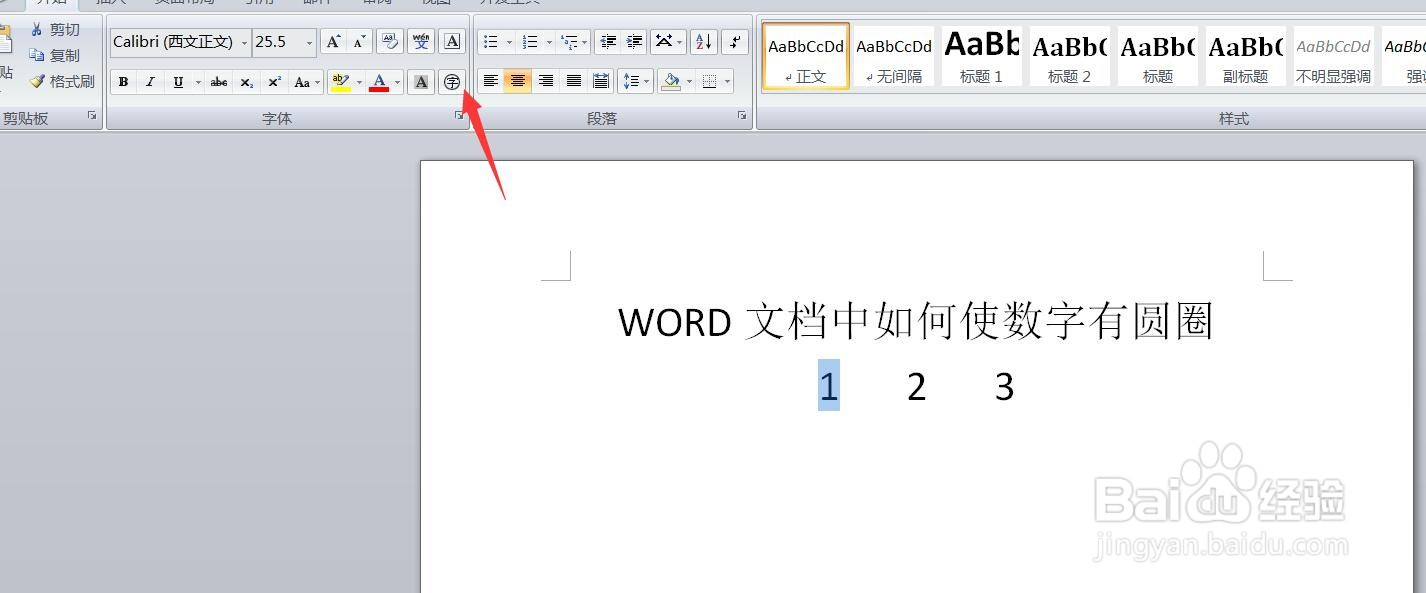Toggle Subscript formatting

pos(247,82)
